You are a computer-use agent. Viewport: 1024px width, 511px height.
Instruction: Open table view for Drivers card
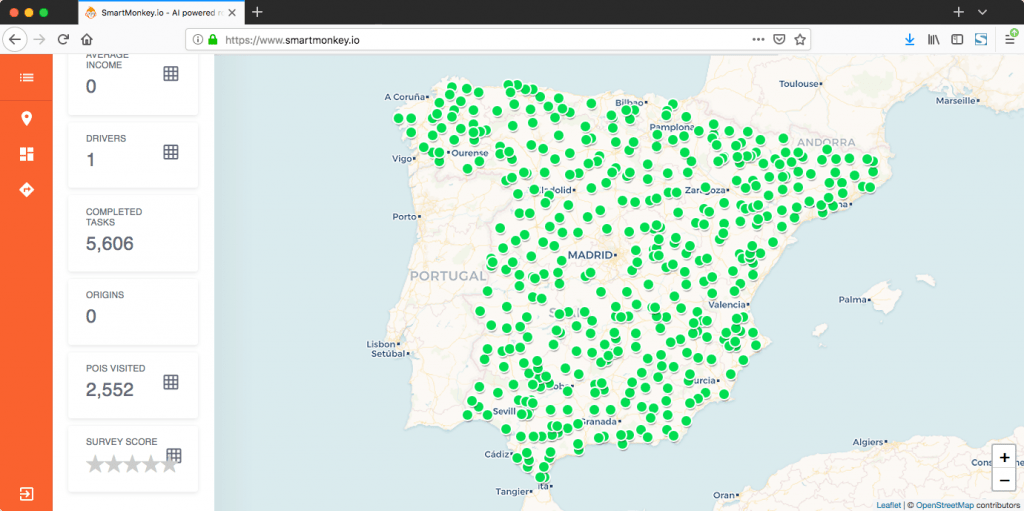point(170,152)
